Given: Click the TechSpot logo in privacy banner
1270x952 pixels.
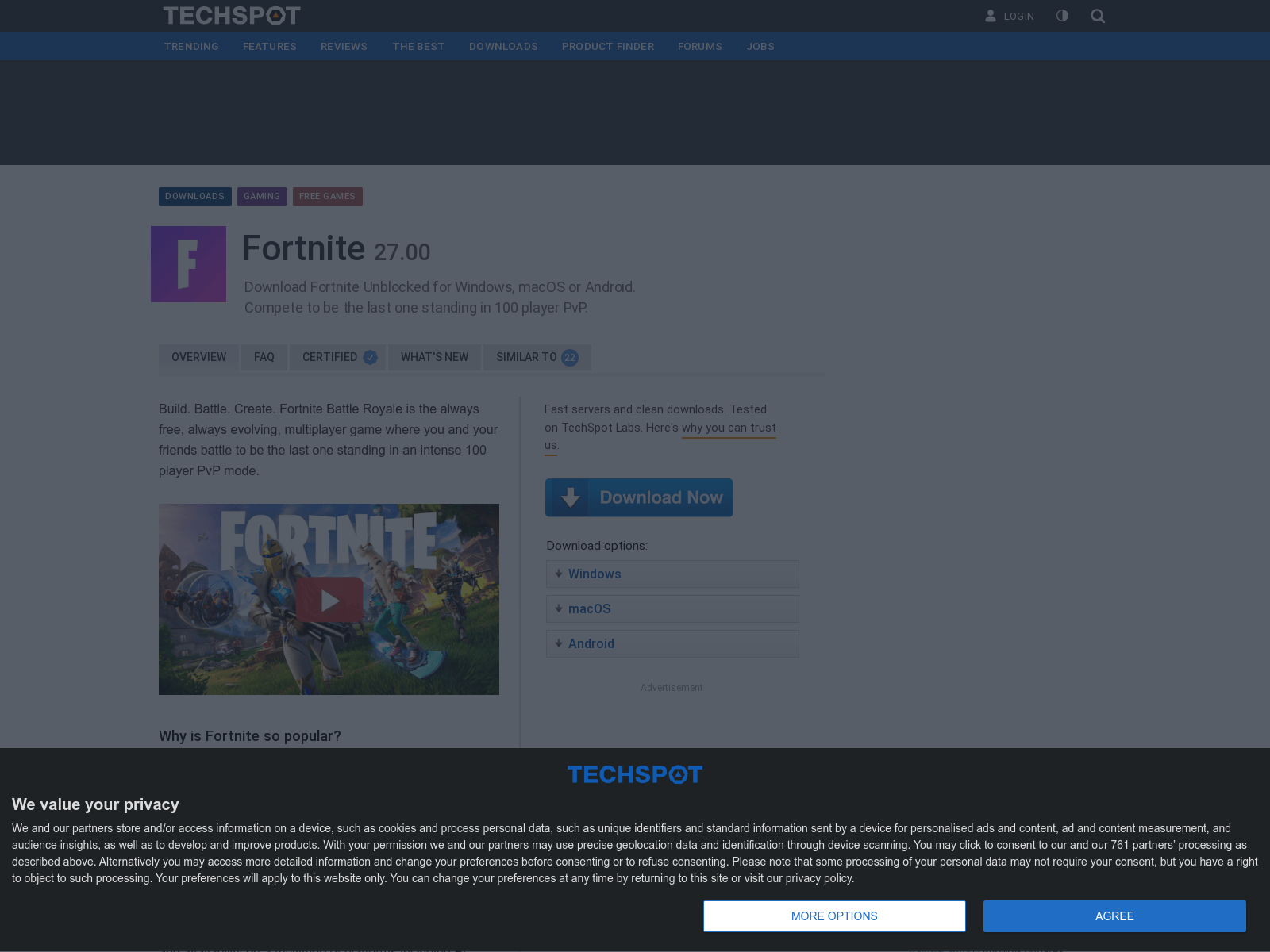Looking at the screenshot, I should 635,774.
